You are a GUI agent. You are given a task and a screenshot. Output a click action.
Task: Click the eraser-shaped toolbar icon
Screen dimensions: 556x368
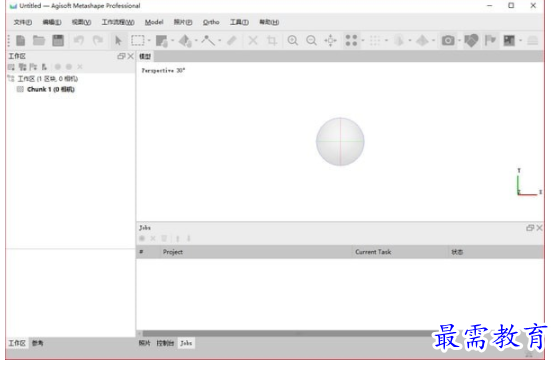[x=232, y=40]
